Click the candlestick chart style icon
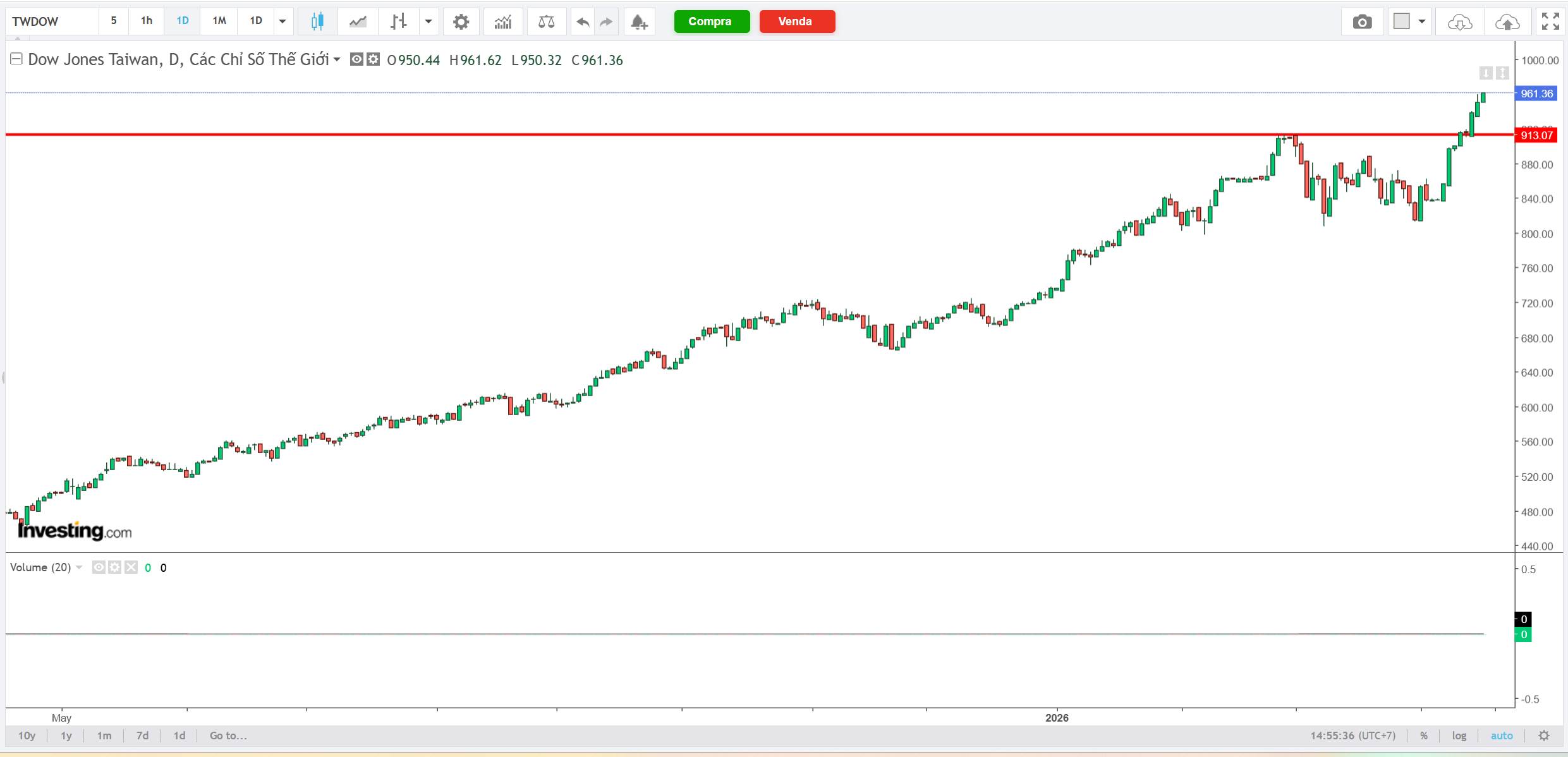The width and height of the screenshot is (1568, 757). [x=317, y=21]
